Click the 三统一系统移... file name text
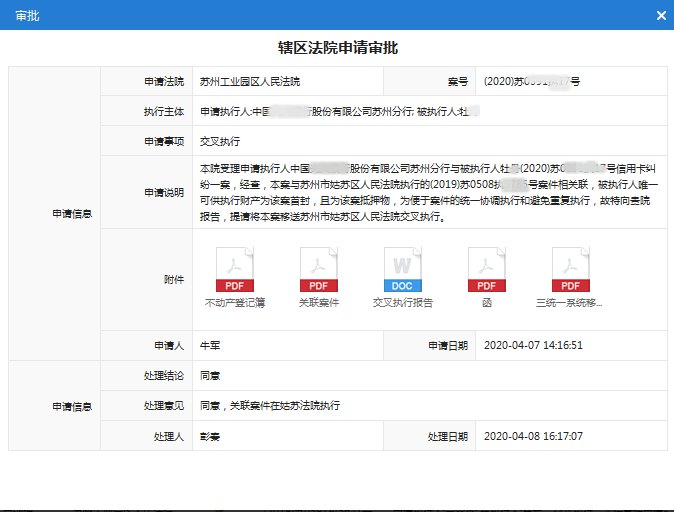 (570, 302)
